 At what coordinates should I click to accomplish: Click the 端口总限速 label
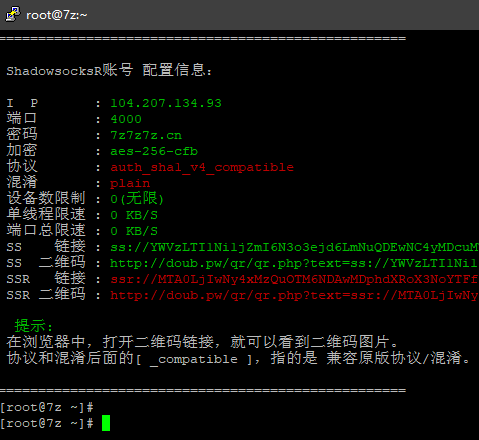click(46, 230)
